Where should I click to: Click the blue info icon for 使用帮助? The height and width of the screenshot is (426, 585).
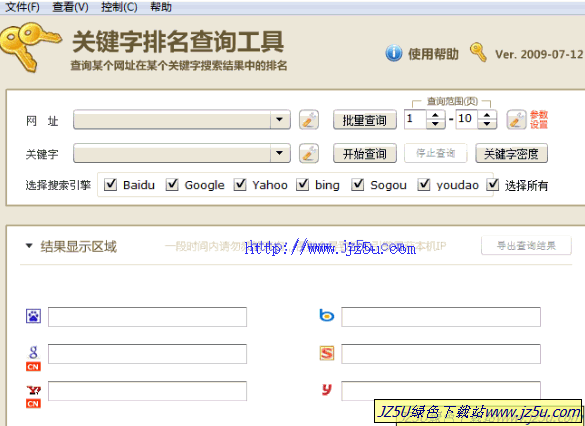(x=394, y=53)
